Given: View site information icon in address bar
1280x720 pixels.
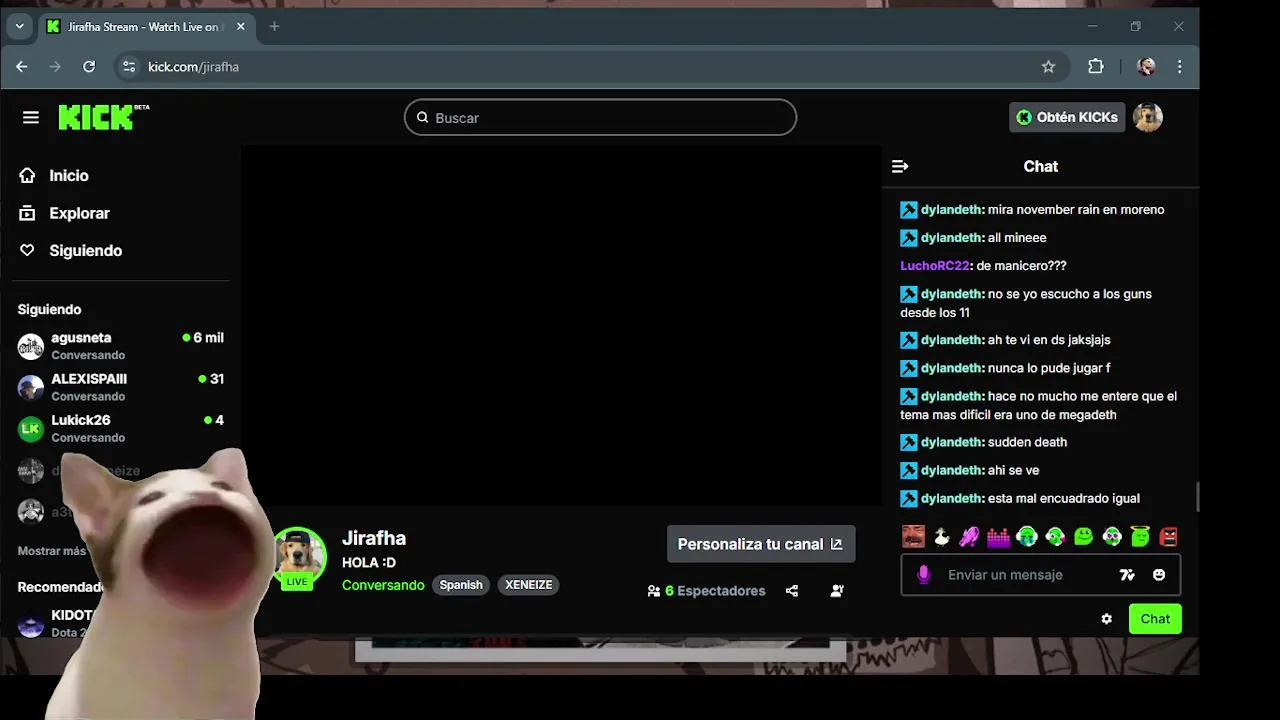Looking at the screenshot, I should [x=128, y=67].
